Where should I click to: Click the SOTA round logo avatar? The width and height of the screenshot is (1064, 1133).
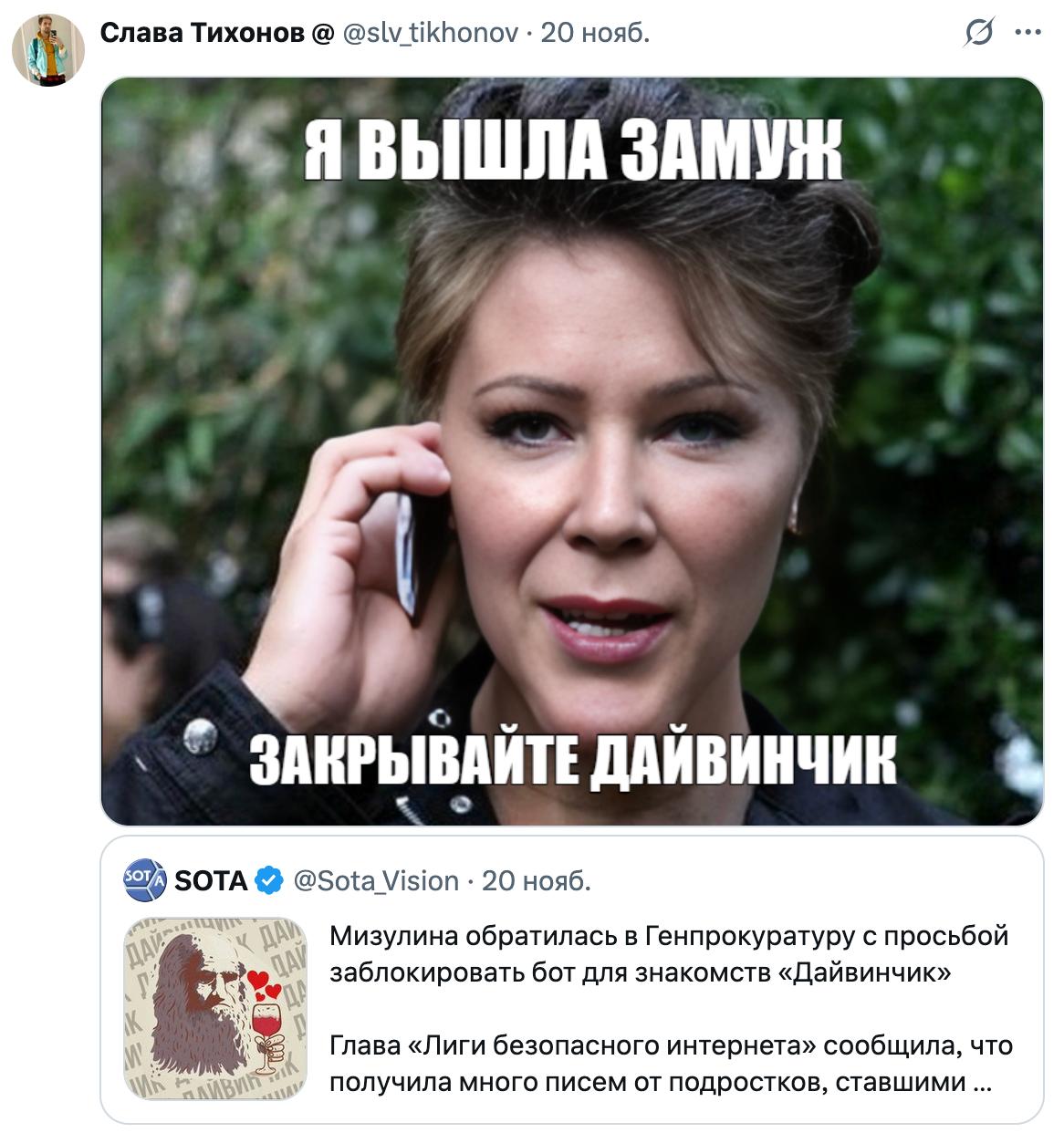[144, 880]
